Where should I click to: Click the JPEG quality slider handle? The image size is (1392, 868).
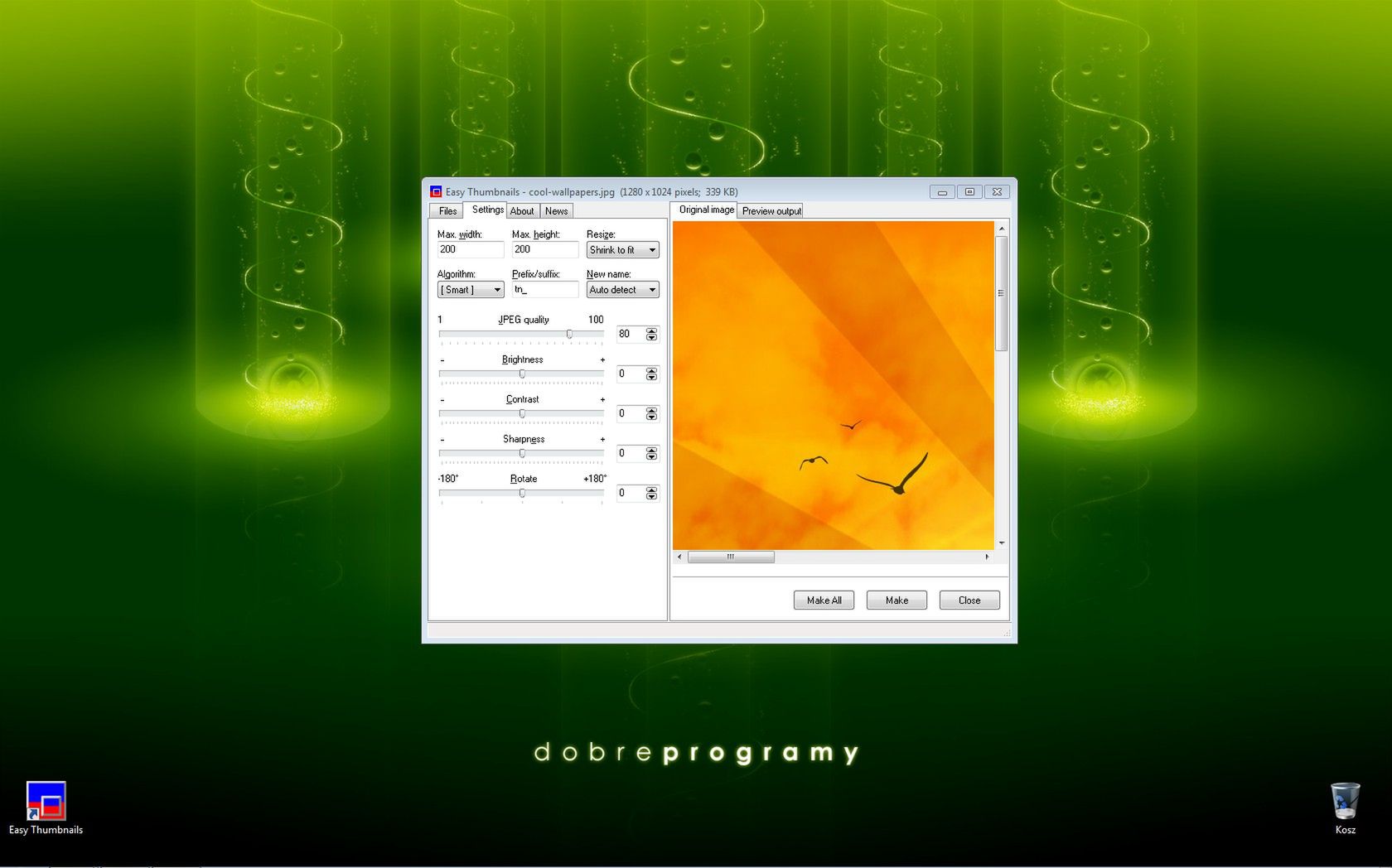point(569,334)
